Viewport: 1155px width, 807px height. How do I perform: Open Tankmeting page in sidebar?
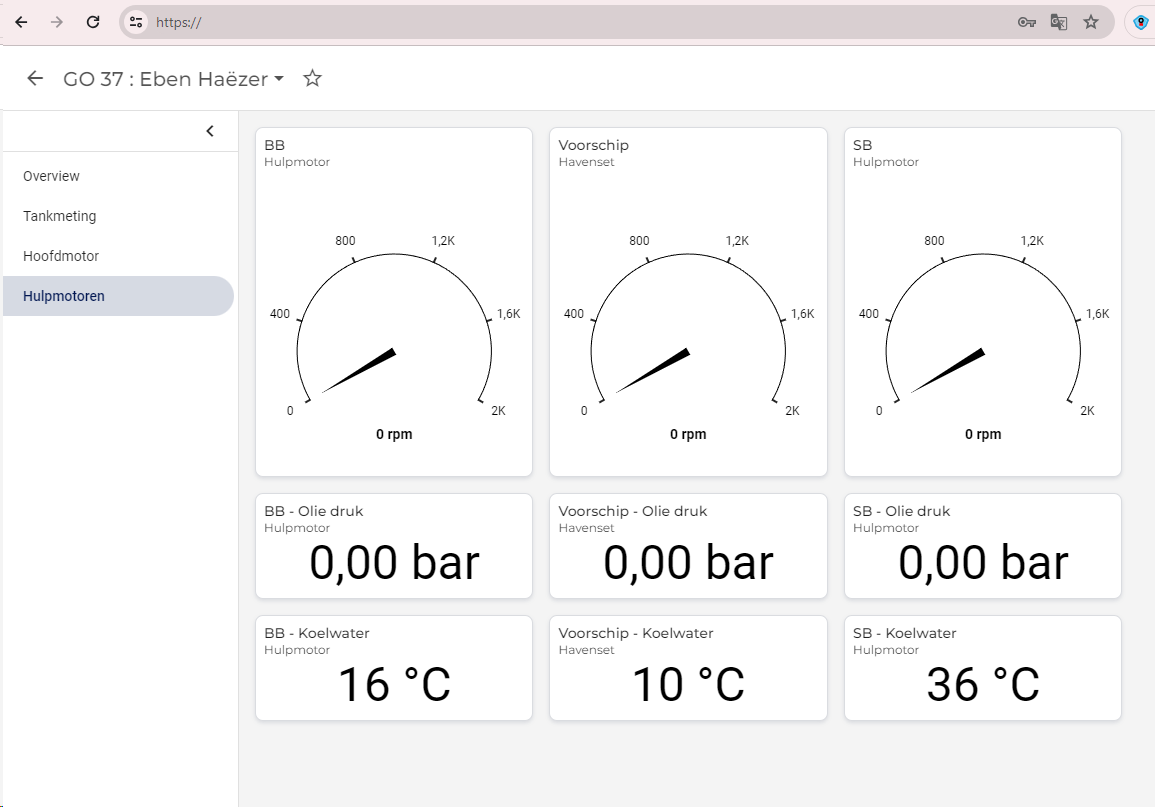tap(59, 216)
